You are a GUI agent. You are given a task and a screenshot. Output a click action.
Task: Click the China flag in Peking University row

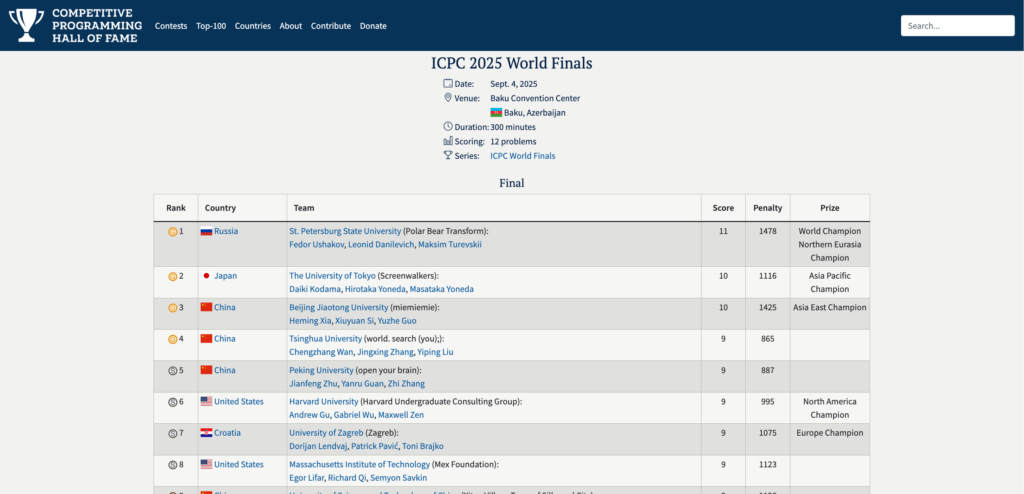[206, 370]
